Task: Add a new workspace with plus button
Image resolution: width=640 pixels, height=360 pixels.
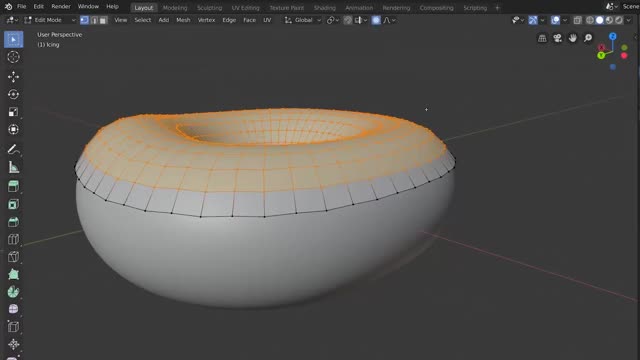Action: 497,8
